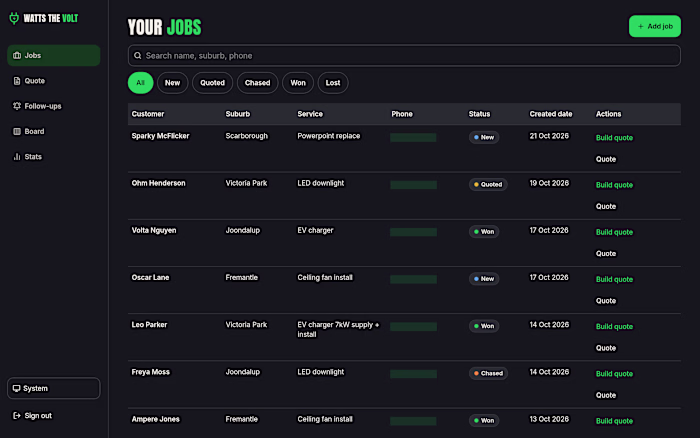The width and height of the screenshot is (700, 438).
Task: Open the Jobs page in the sidebar
Action: point(54,55)
